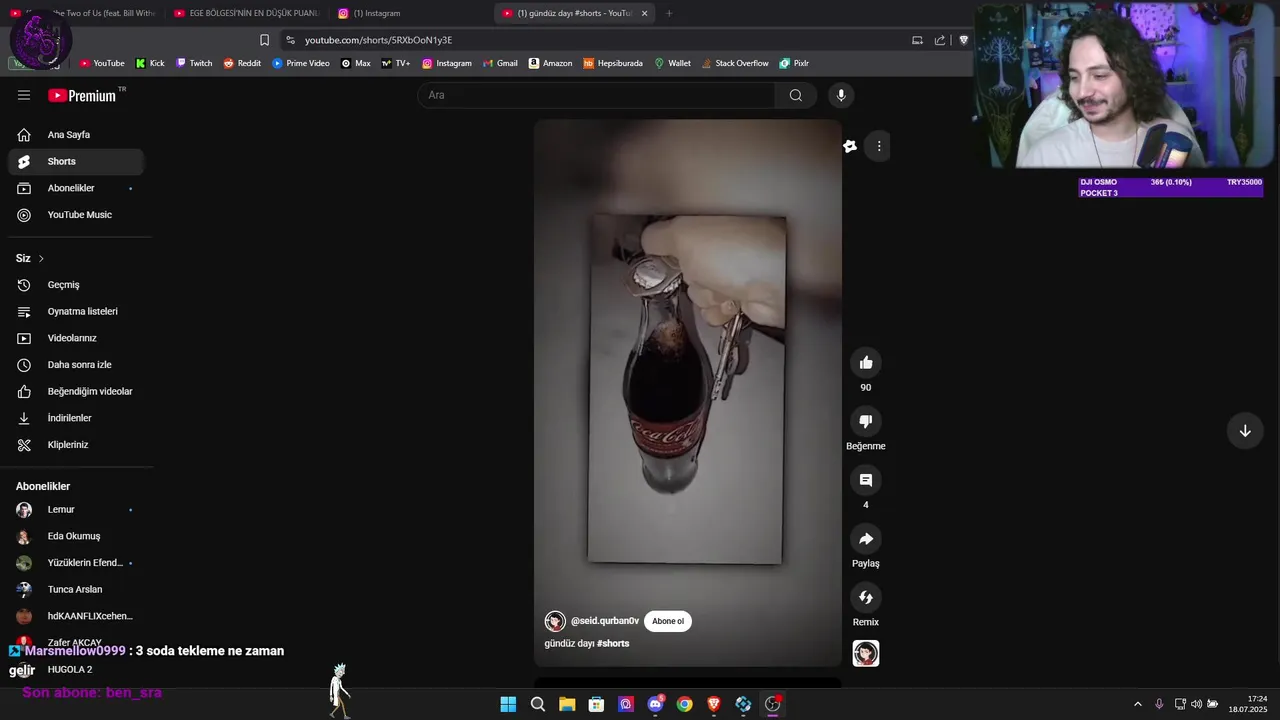
Task: Open the Twitch bookmark
Action: pos(194,63)
